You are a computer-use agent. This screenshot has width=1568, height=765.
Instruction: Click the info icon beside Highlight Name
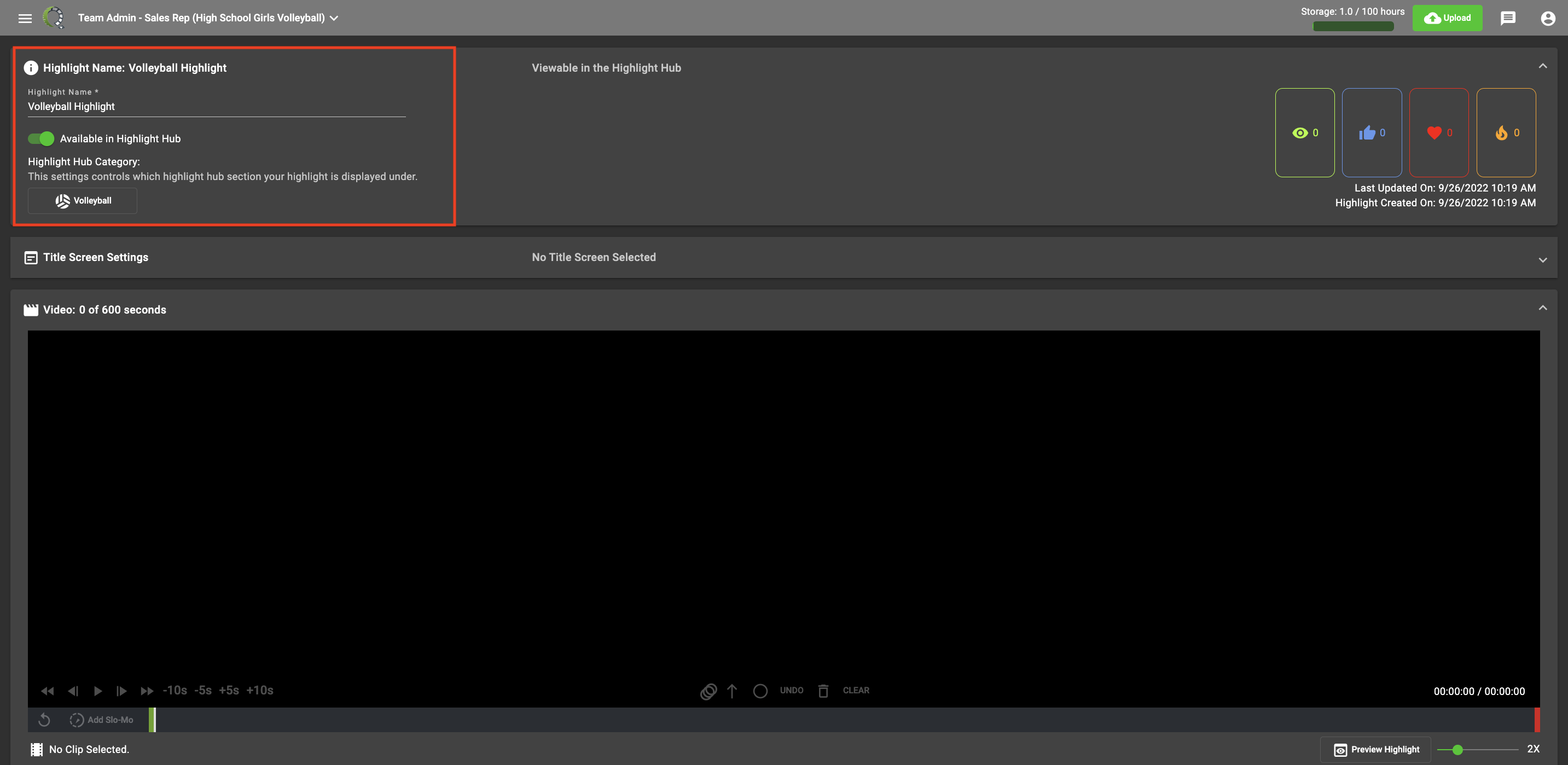pyautogui.click(x=31, y=68)
